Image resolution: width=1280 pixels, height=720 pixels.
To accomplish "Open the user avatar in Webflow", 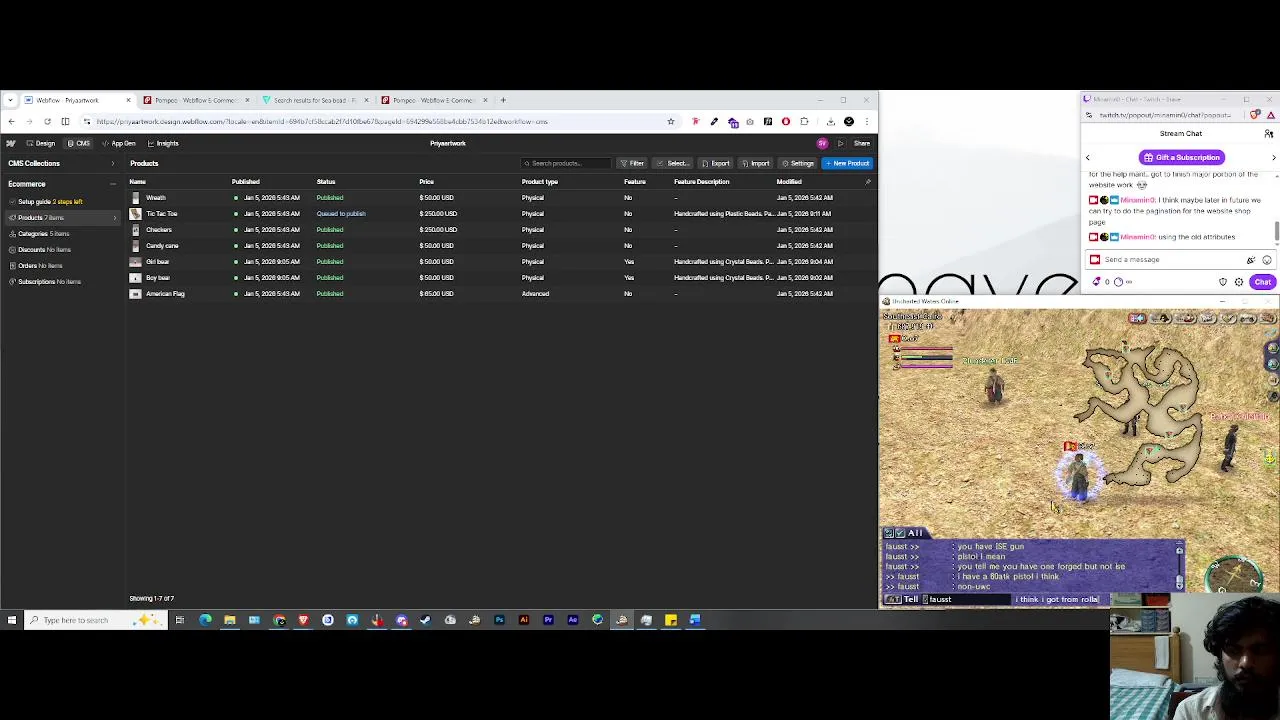I will point(822,143).
